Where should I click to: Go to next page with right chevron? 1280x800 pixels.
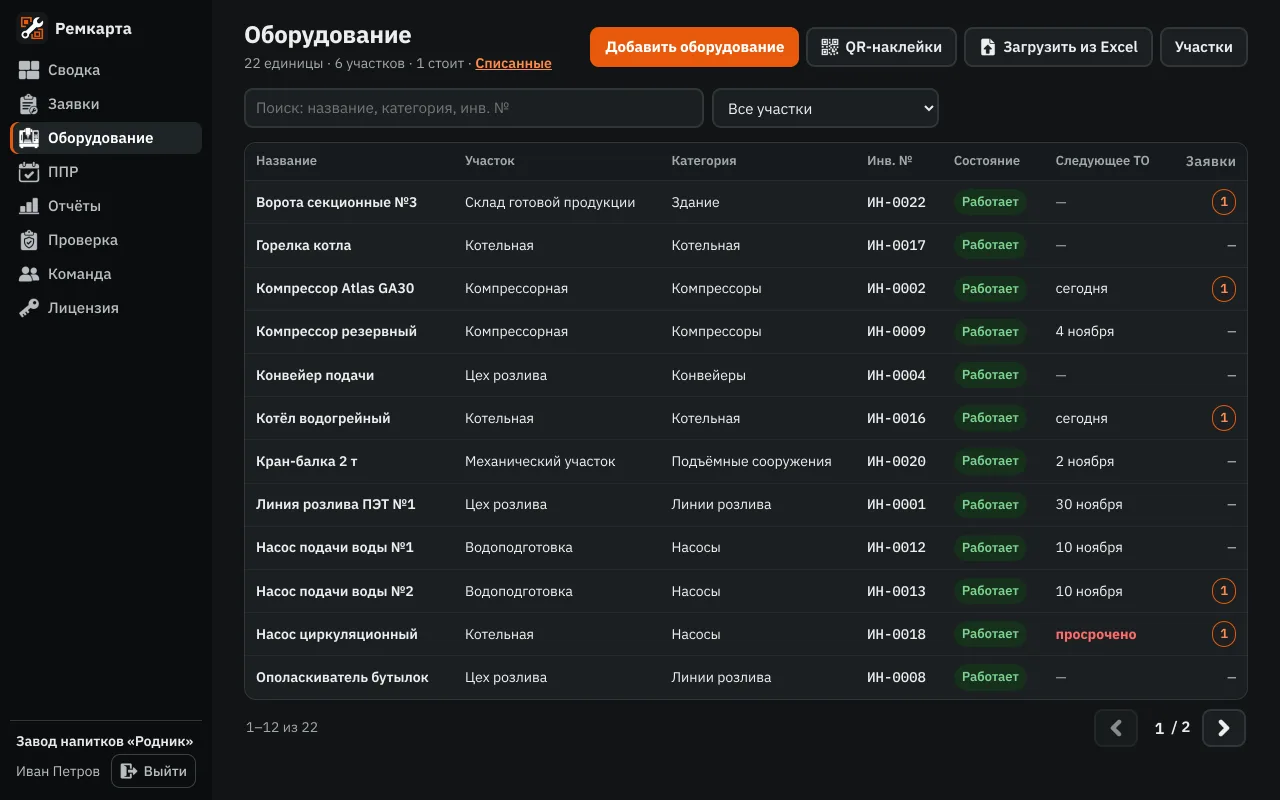point(1224,728)
